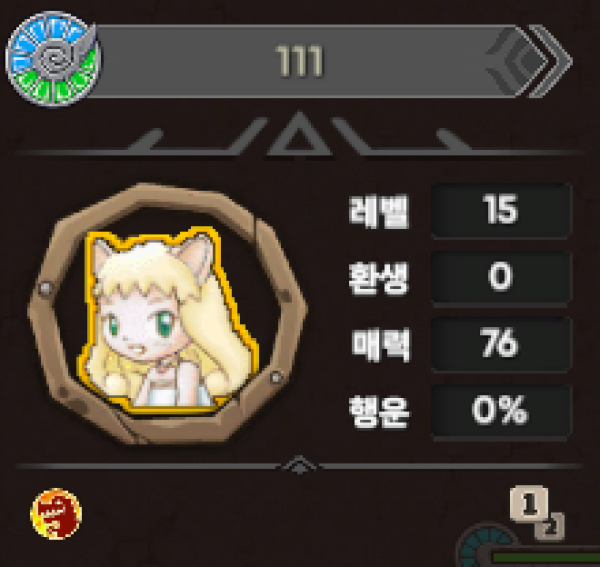Select the blonde cat-girl character portrait

(168, 321)
